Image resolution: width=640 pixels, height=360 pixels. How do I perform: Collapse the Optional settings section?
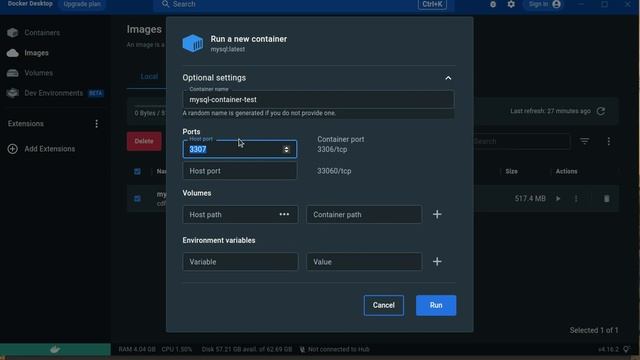pyautogui.click(x=448, y=78)
